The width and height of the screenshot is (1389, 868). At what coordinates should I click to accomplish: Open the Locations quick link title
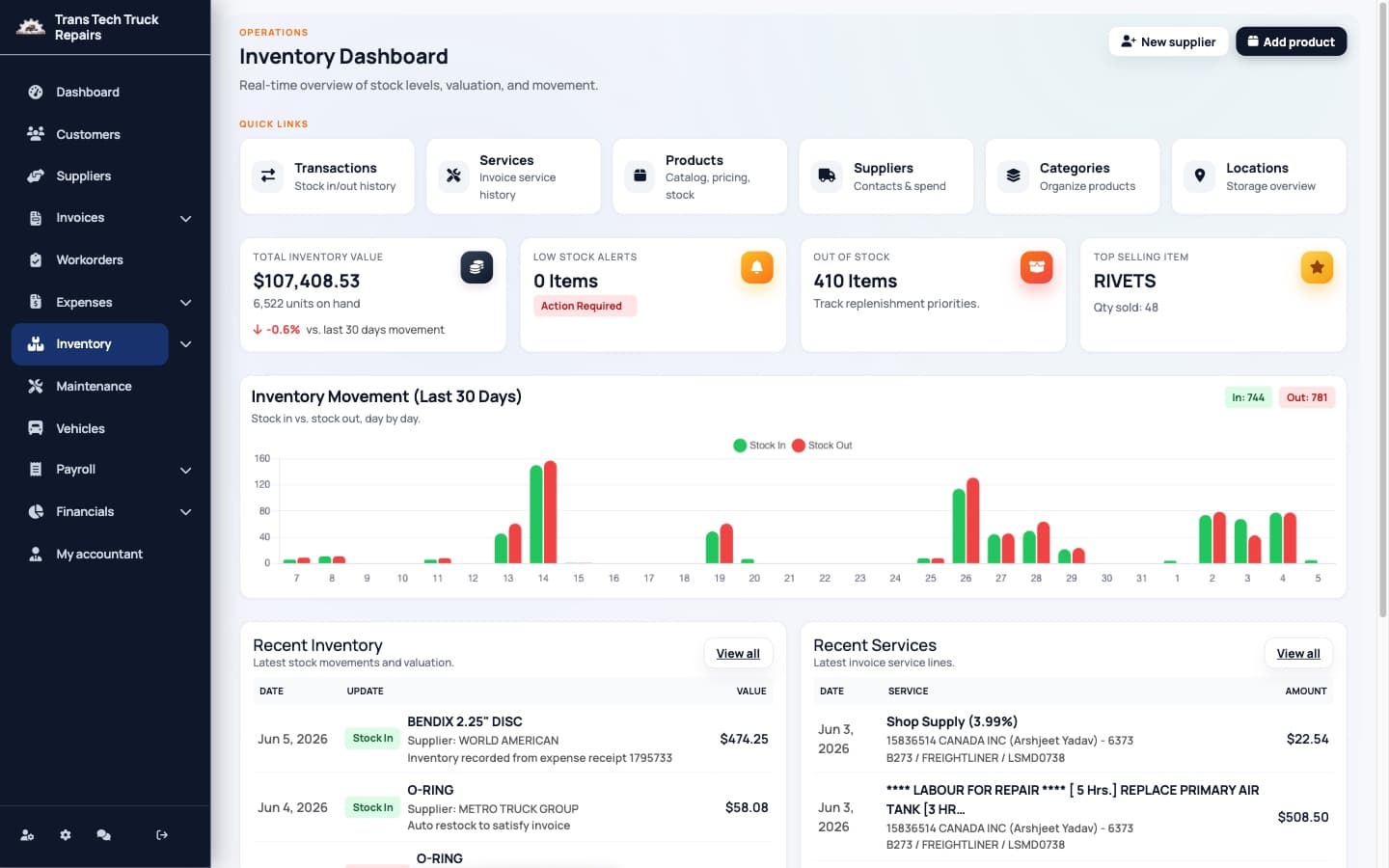tap(1257, 168)
